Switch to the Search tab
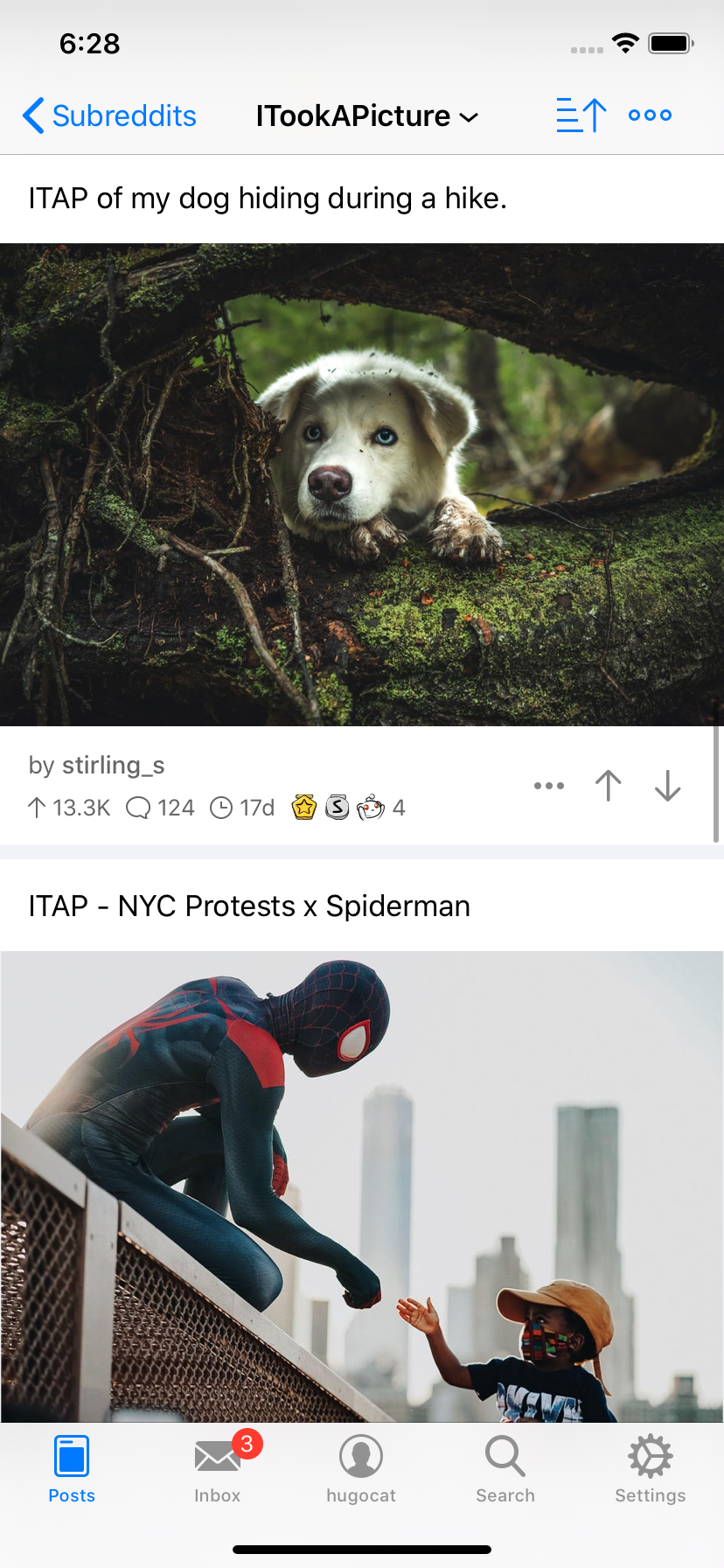This screenshot has width=724, height=1568. pos(505,1468)
